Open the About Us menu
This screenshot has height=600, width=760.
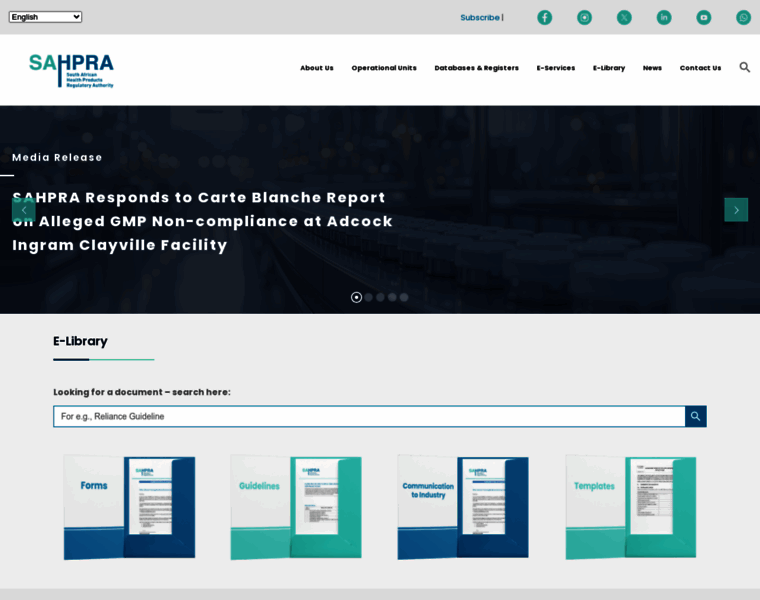point(316,68)
